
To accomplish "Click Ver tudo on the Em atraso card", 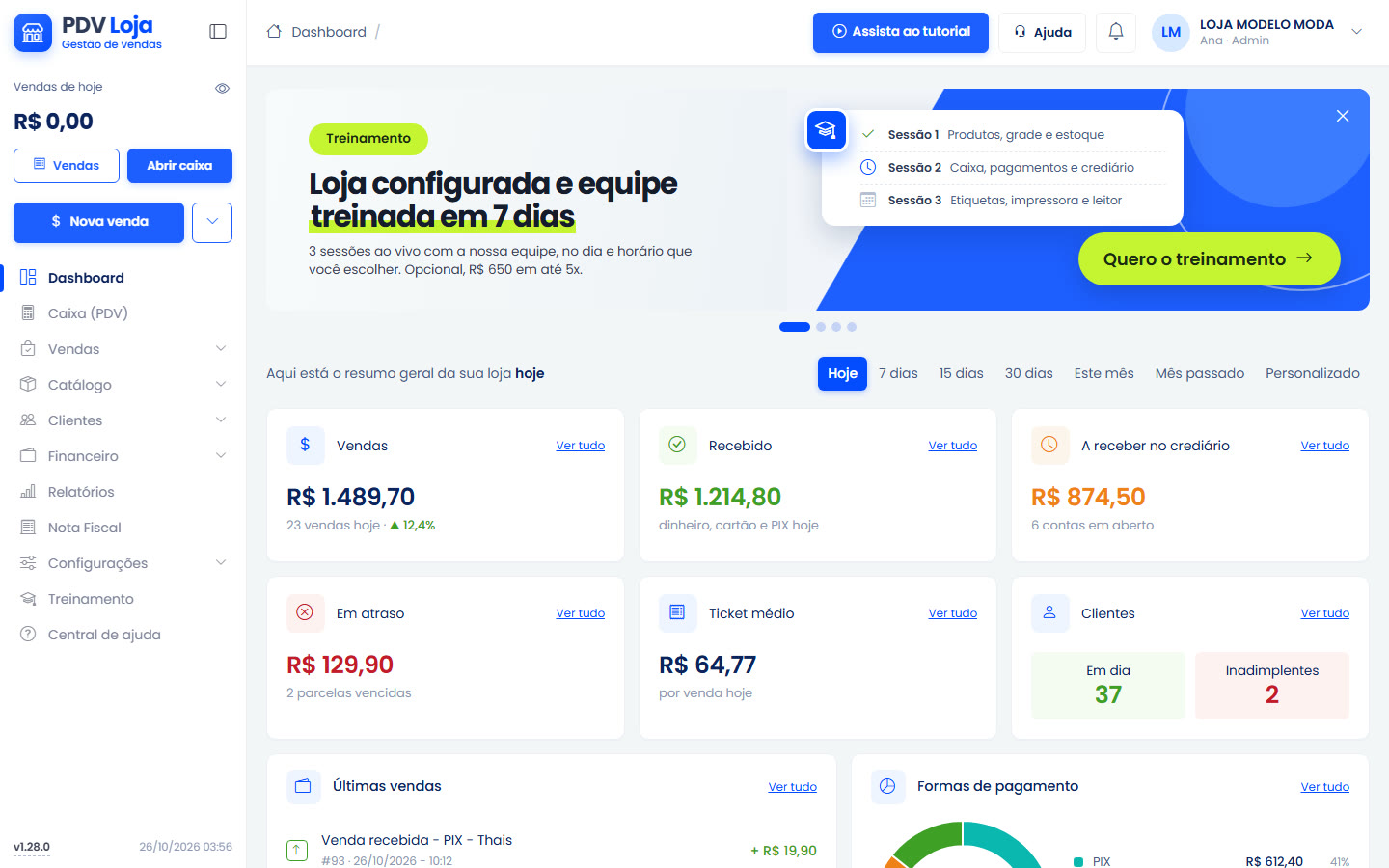I will (581, 613).
